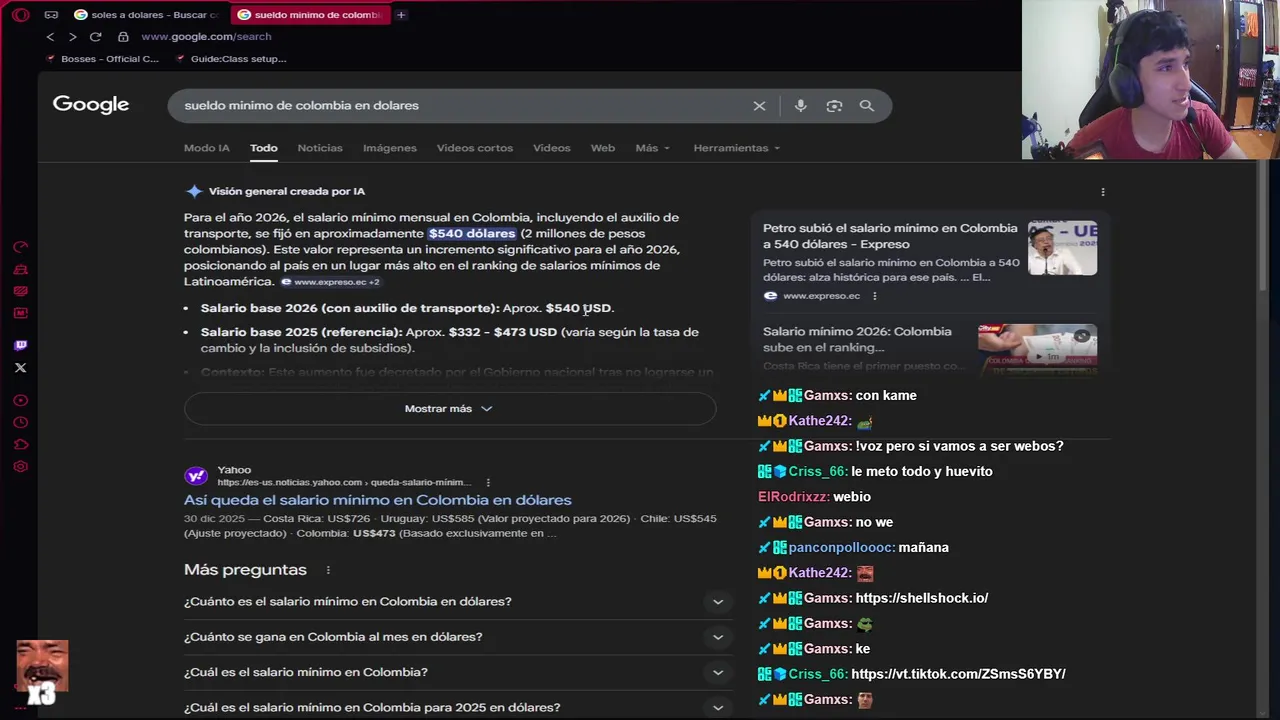1280x720 pixels.
Task: Expand '¿Cuál es el salario mínimo en Colombia?' question
Action: pyautogui.click(x=458, y=672)
